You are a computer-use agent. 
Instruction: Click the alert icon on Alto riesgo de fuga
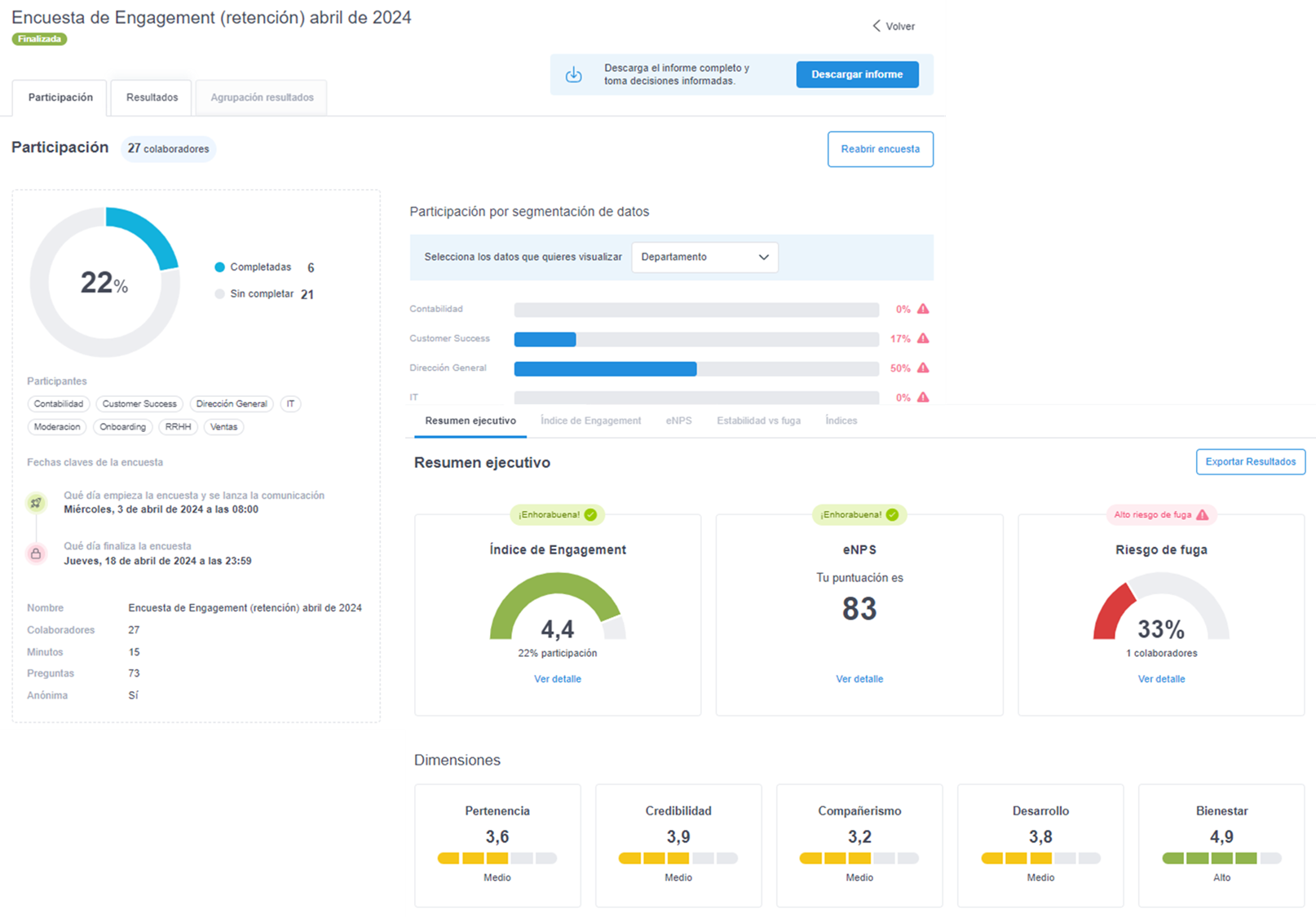pyautogui.click(x=1202, y=514)
